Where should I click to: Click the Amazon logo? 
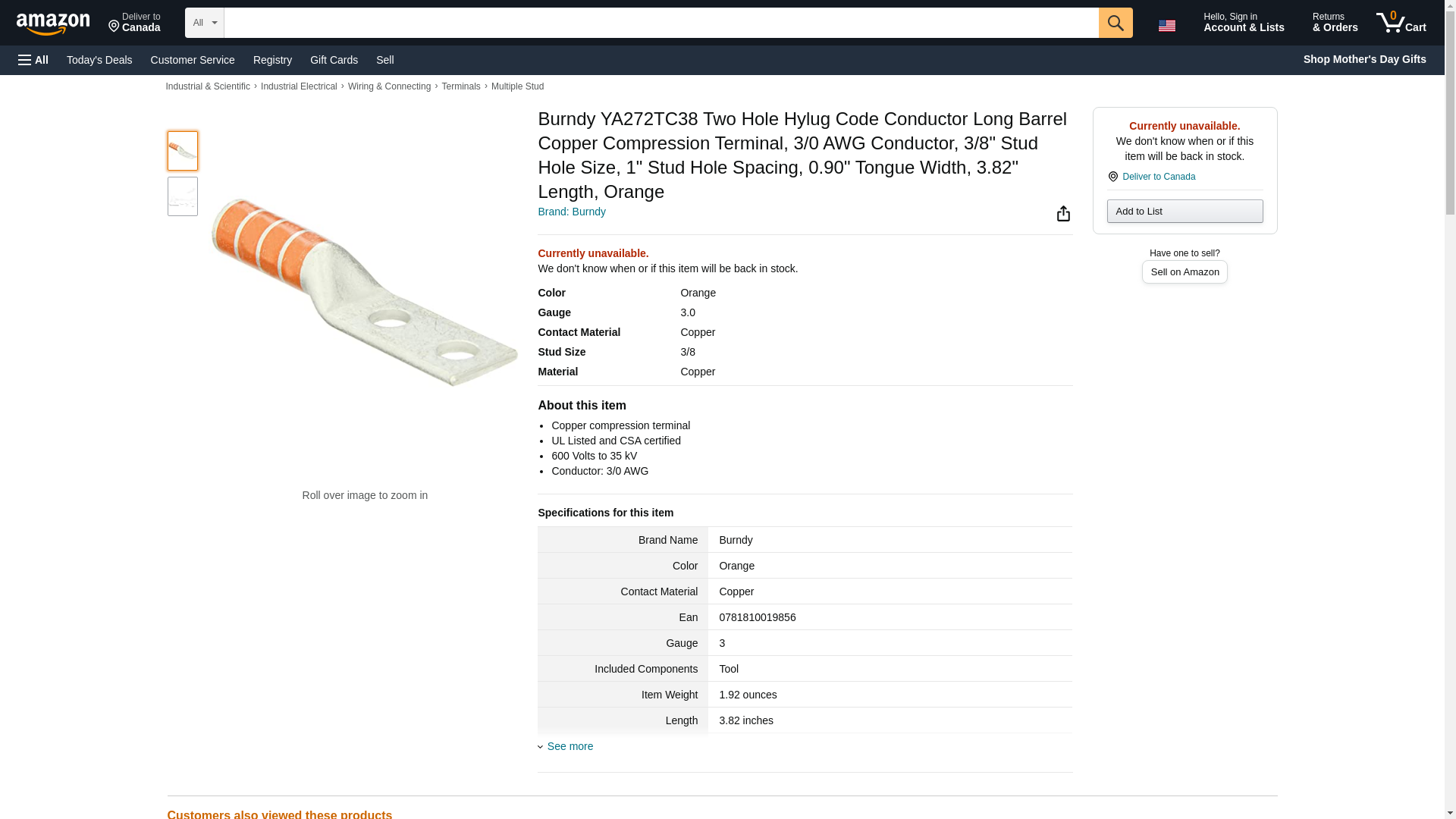(x=53, y=24)
